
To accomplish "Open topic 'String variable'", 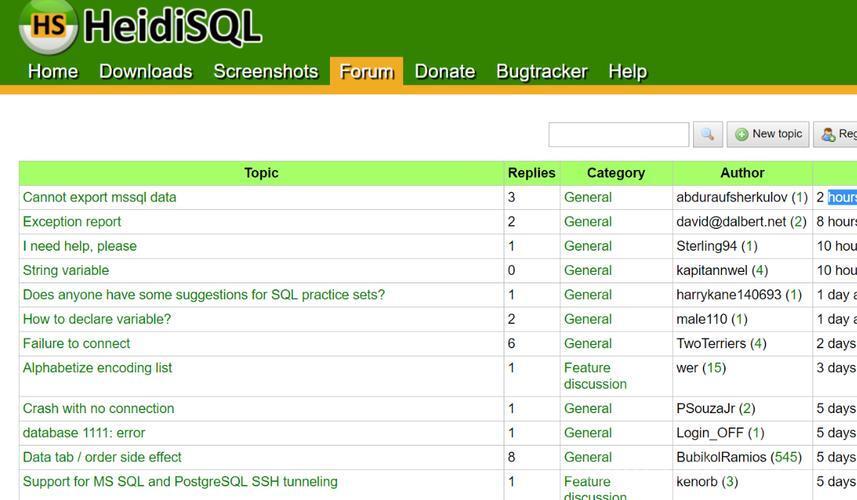I will [x=66, y=270].
